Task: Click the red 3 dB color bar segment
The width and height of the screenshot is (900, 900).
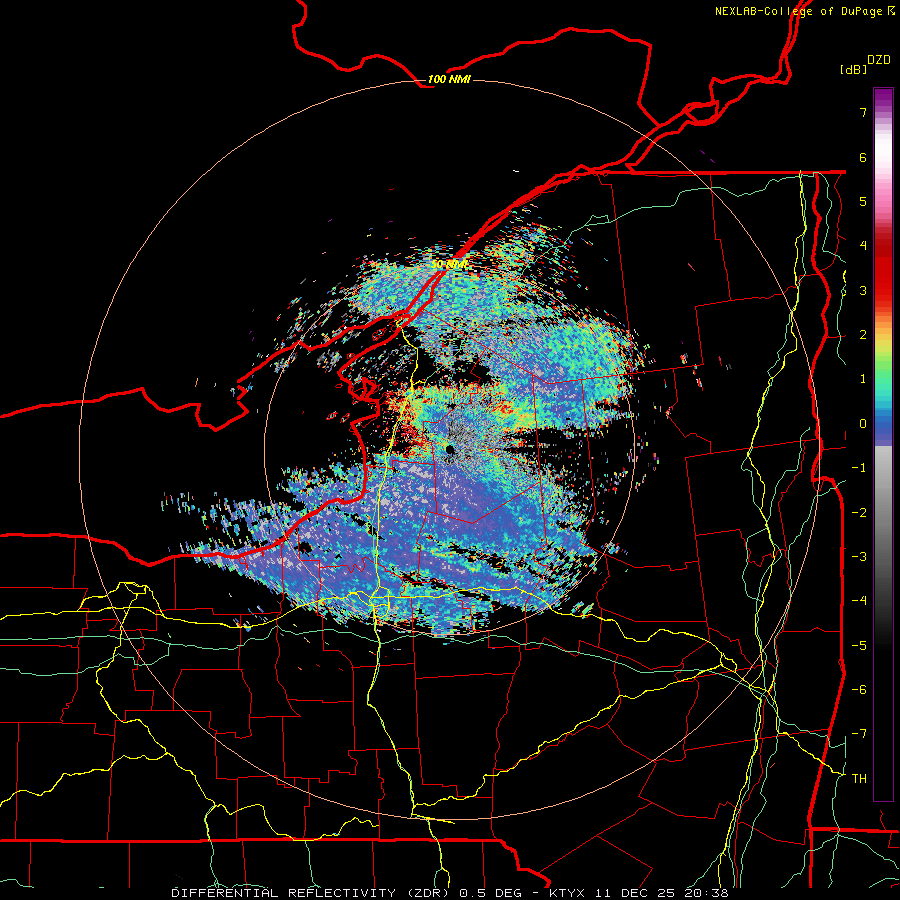Action: pos(883,290)
